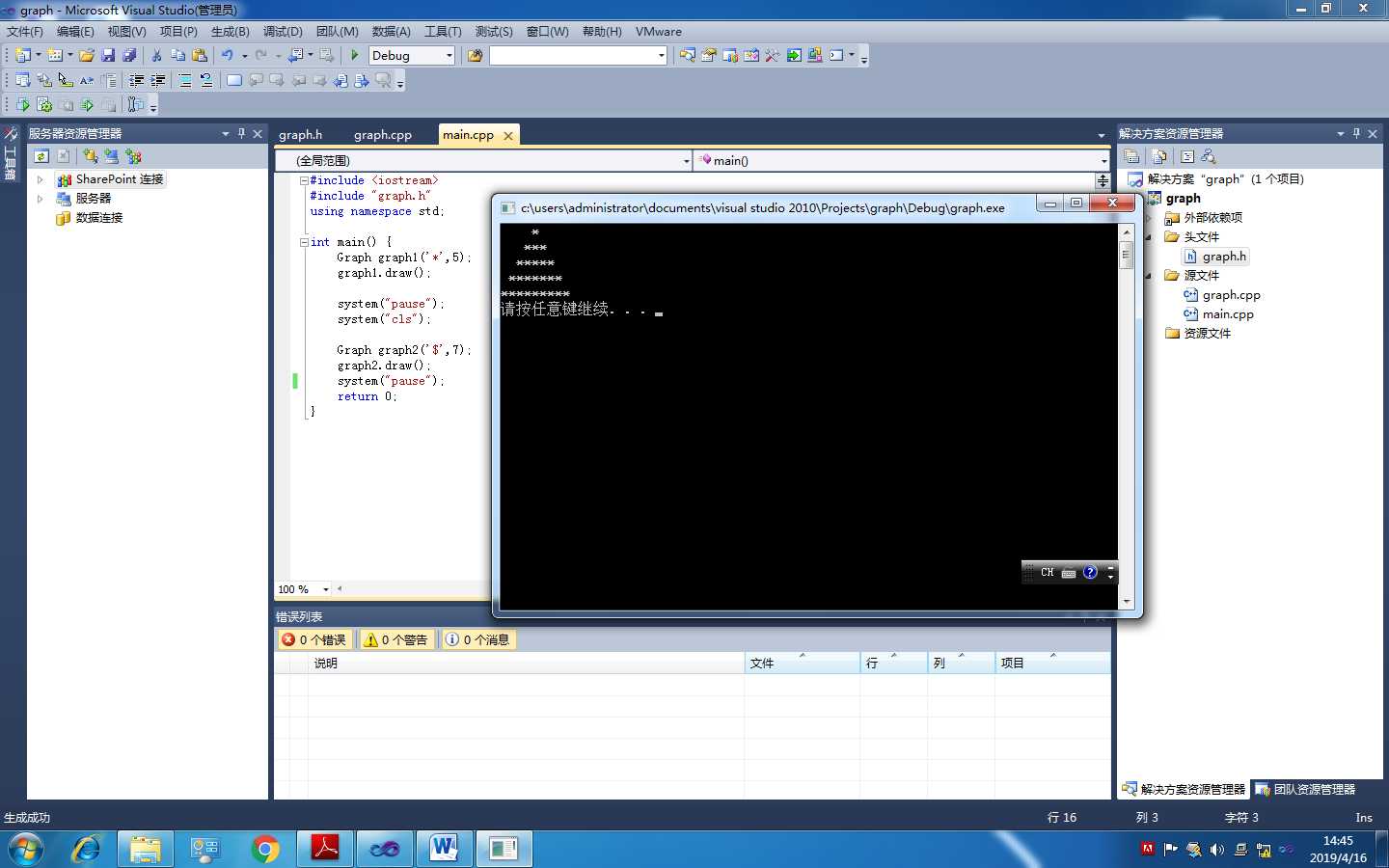Click the CH input language indicator
Screen dimensions: 1389x868
1047,573
